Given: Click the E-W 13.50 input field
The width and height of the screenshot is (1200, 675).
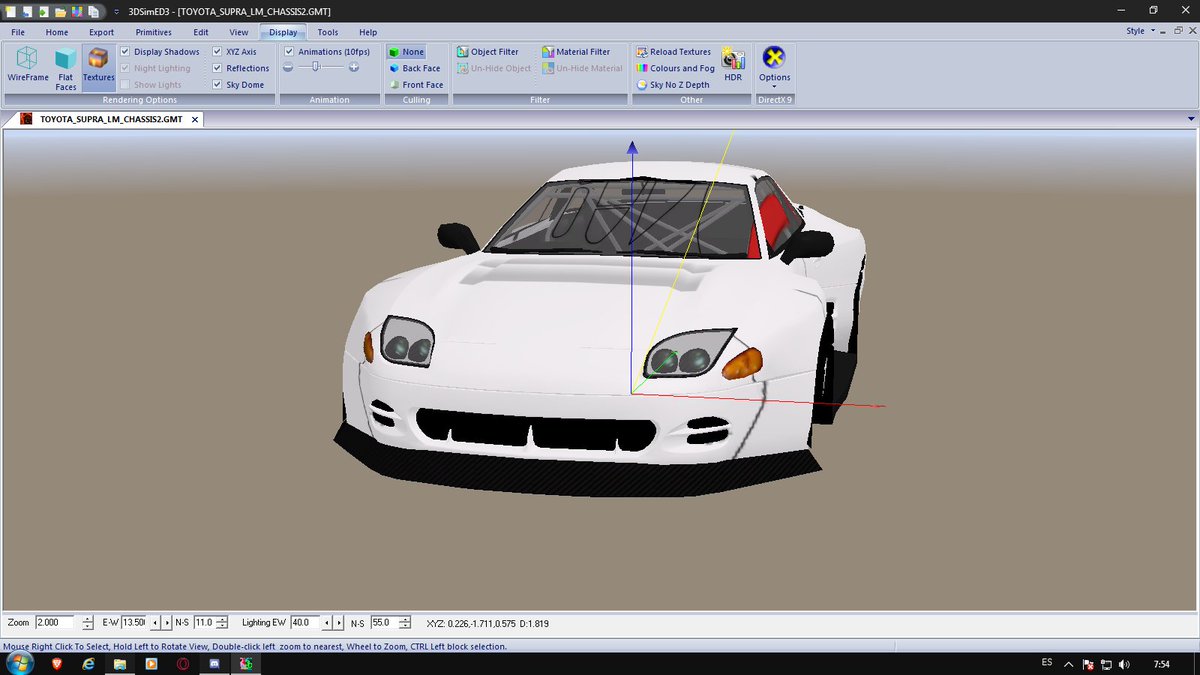Looking at the screenshot, I should tap(134, 623).
